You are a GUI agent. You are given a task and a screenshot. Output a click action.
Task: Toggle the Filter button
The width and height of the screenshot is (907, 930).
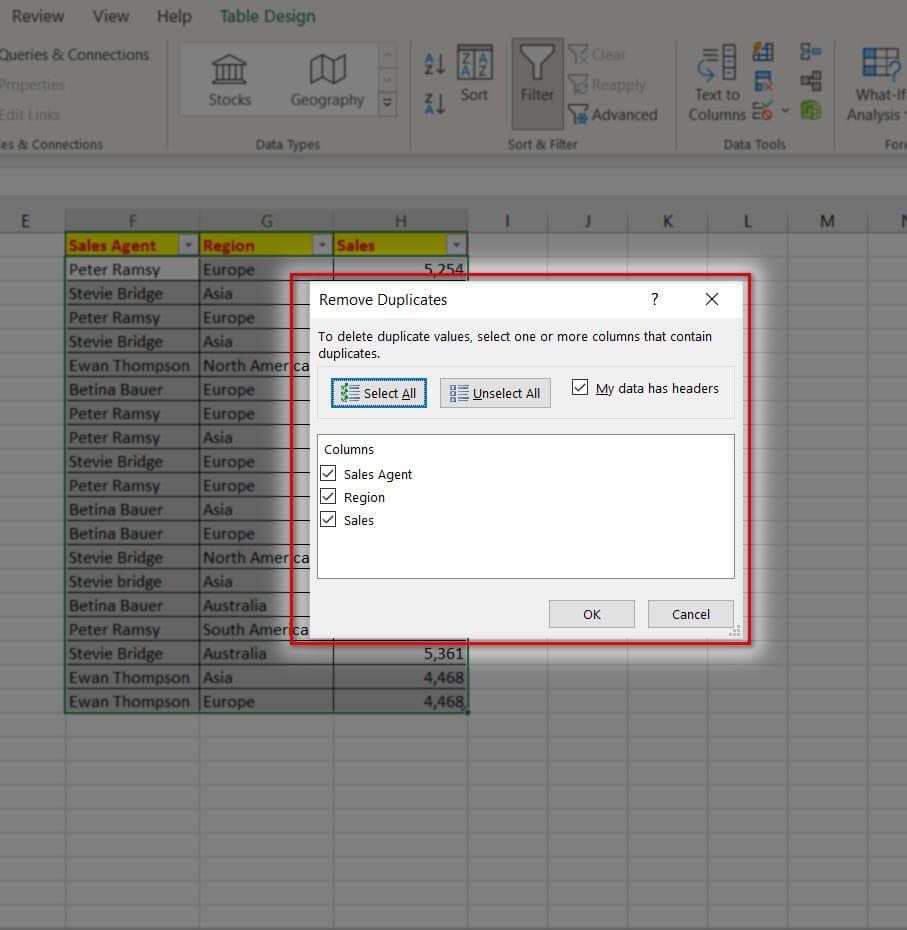click(x=536, y=80)
